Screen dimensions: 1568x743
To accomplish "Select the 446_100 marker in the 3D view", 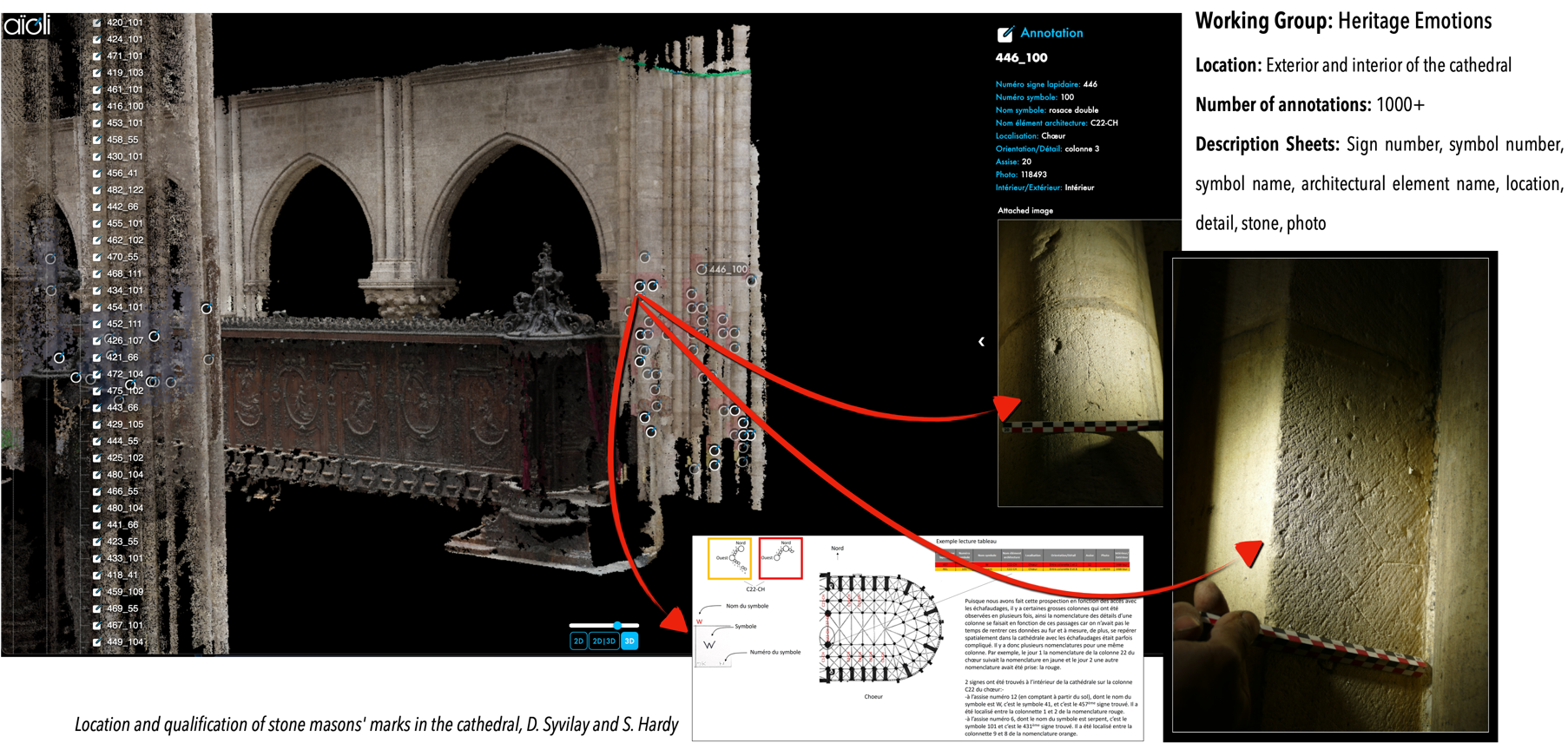I will (702, 270).
